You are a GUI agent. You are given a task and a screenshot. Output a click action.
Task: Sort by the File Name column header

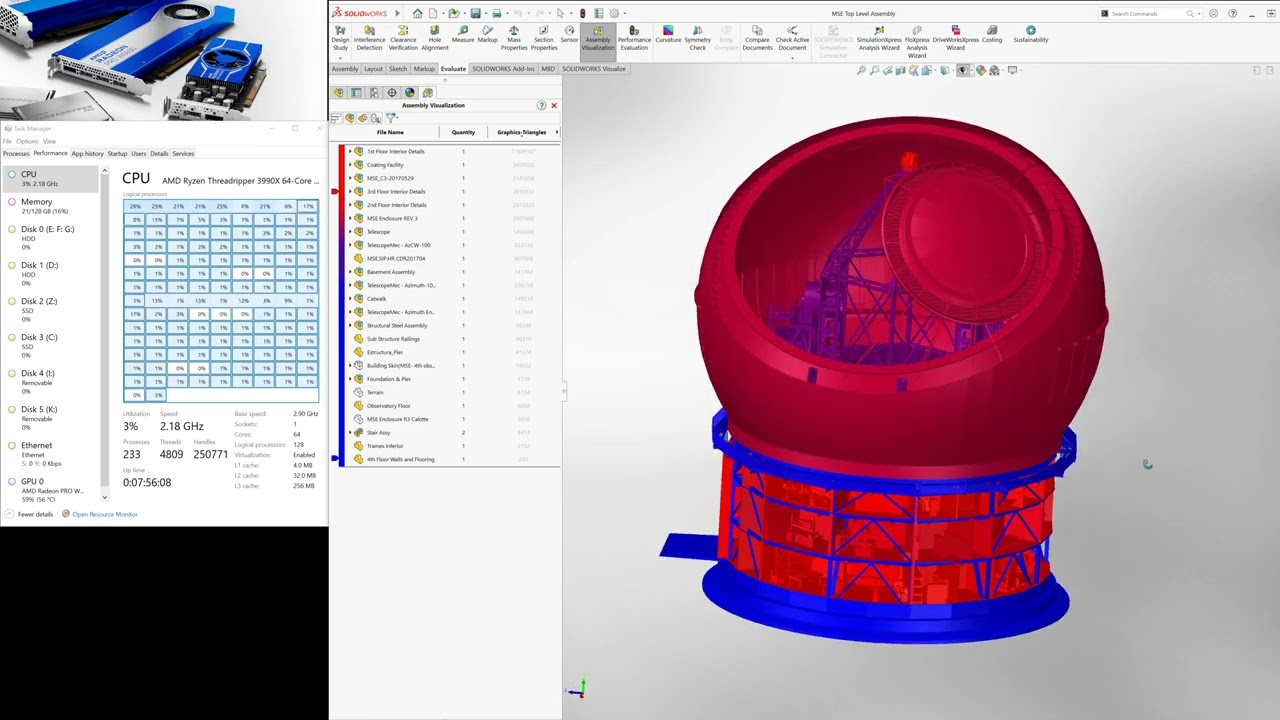390,132
